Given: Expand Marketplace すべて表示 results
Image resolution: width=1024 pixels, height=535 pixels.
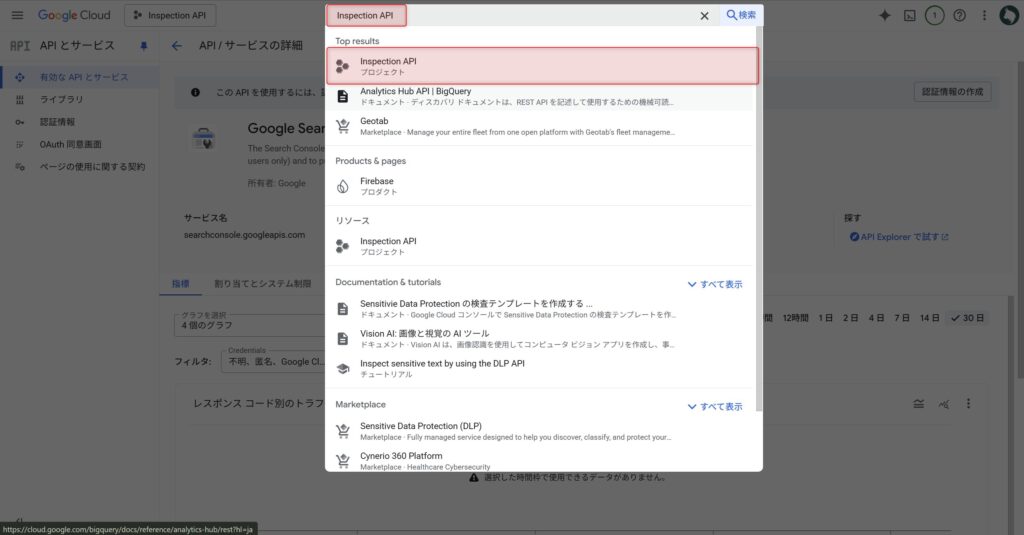Looking at the screenshot, I should [x=715, y=407].
